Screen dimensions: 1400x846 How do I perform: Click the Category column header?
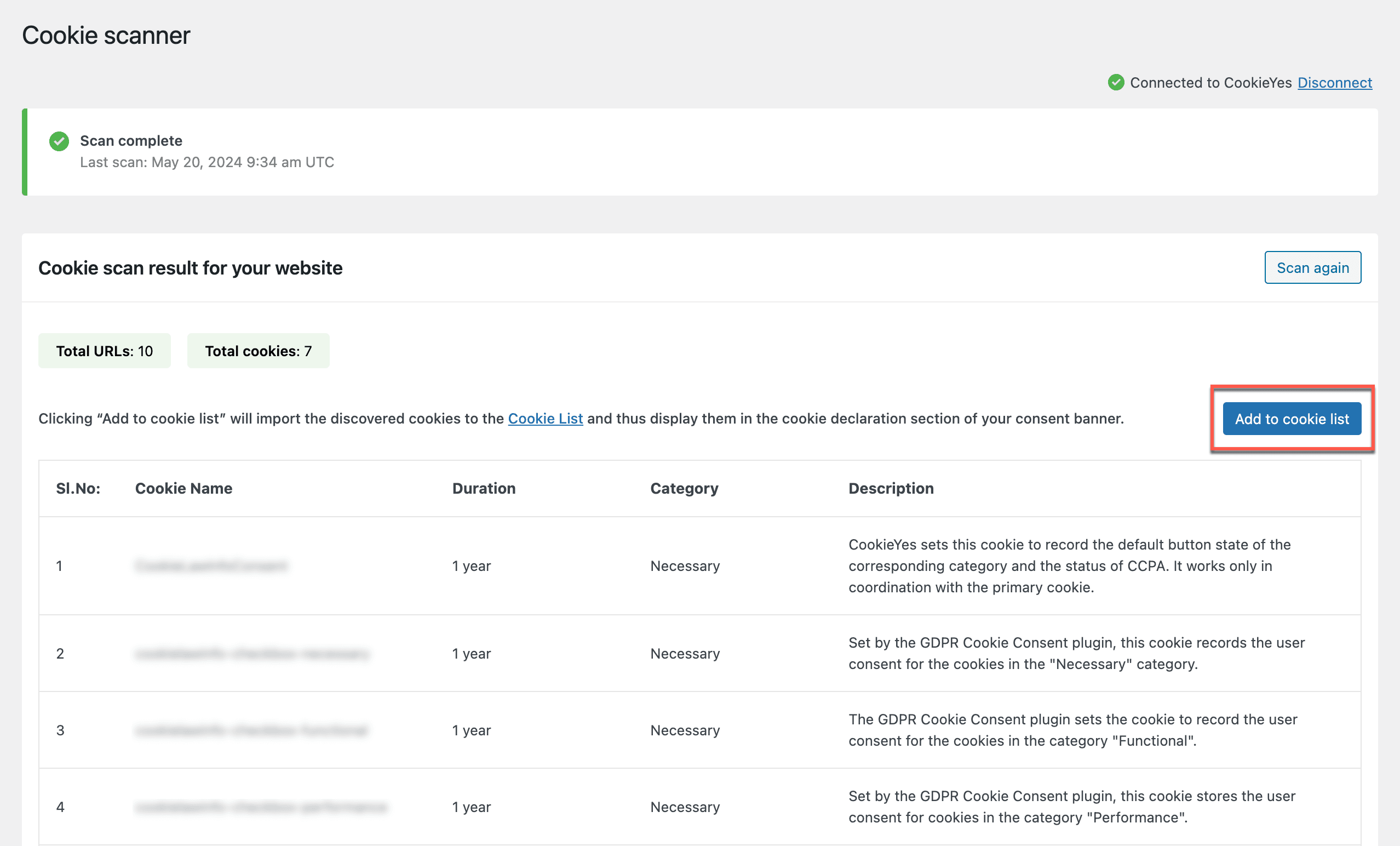tap(684, 488)
